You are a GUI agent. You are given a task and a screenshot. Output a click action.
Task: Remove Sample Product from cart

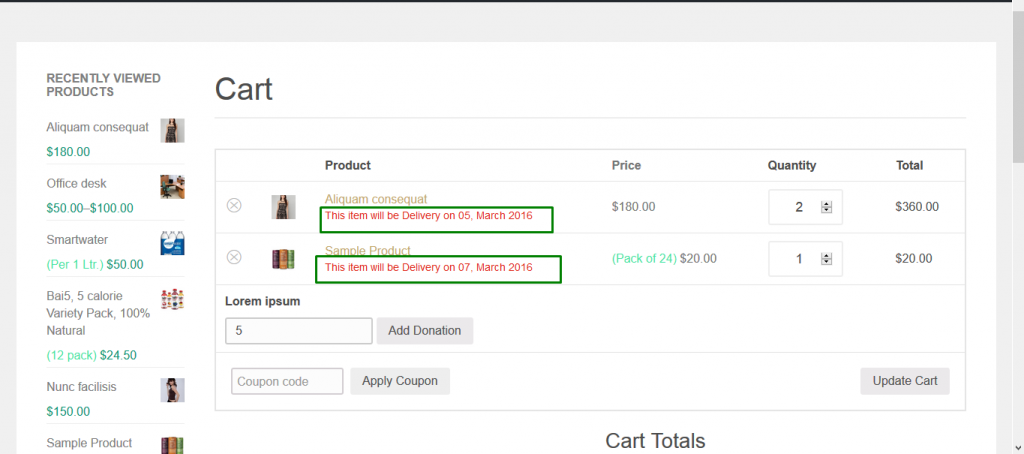pyautogui.click(x=234, y=257)
